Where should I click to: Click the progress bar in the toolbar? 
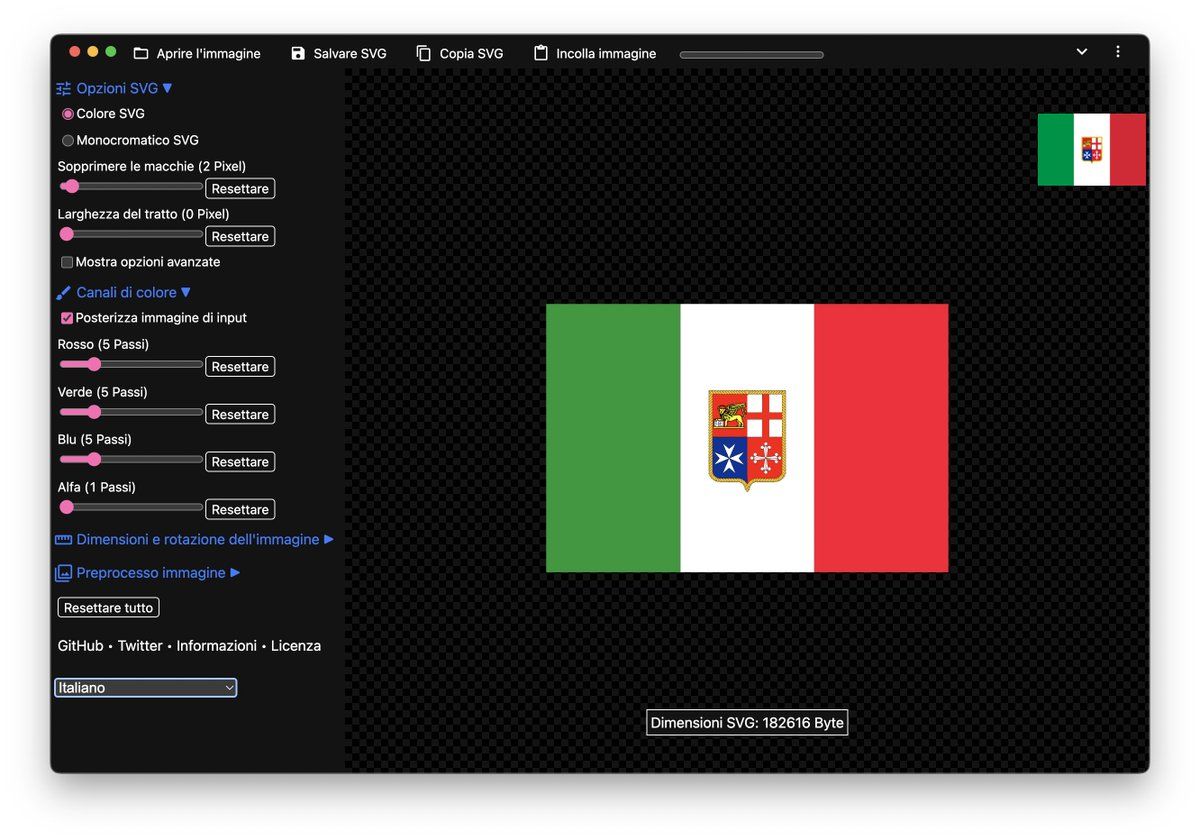[751, 55]
